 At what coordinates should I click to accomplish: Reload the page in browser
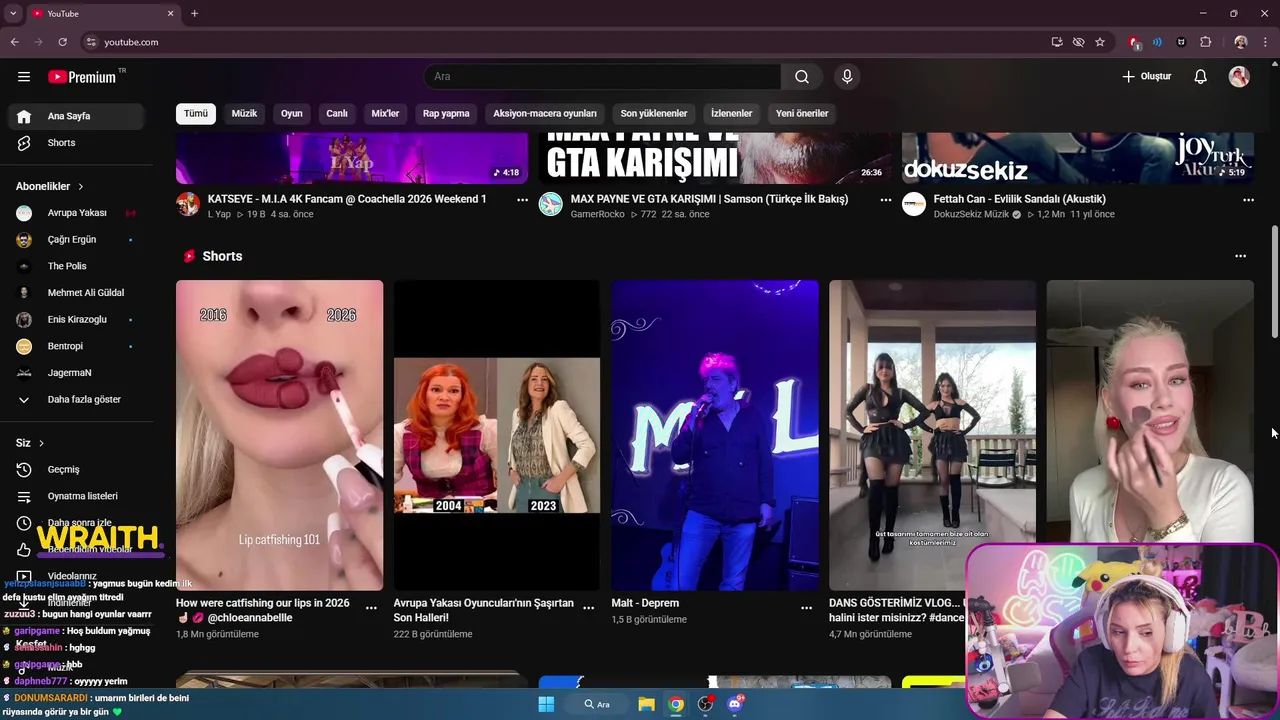[62, 42]
